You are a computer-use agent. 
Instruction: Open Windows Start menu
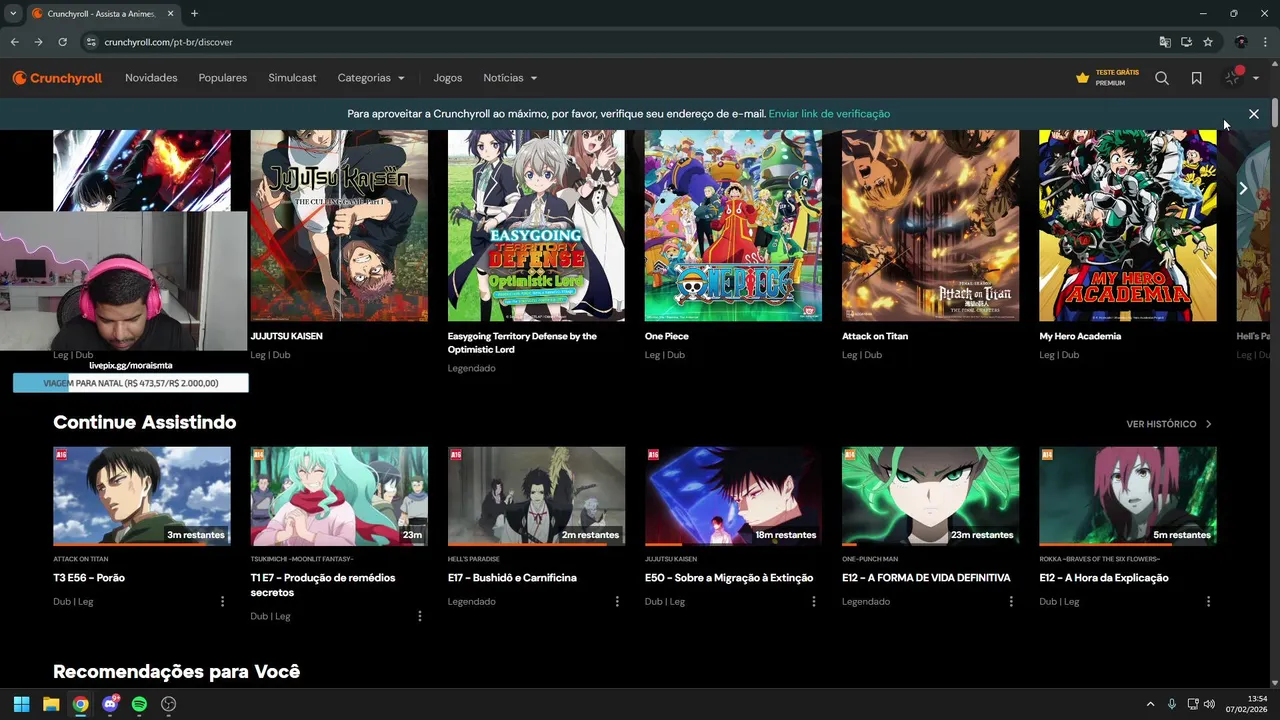21,704
